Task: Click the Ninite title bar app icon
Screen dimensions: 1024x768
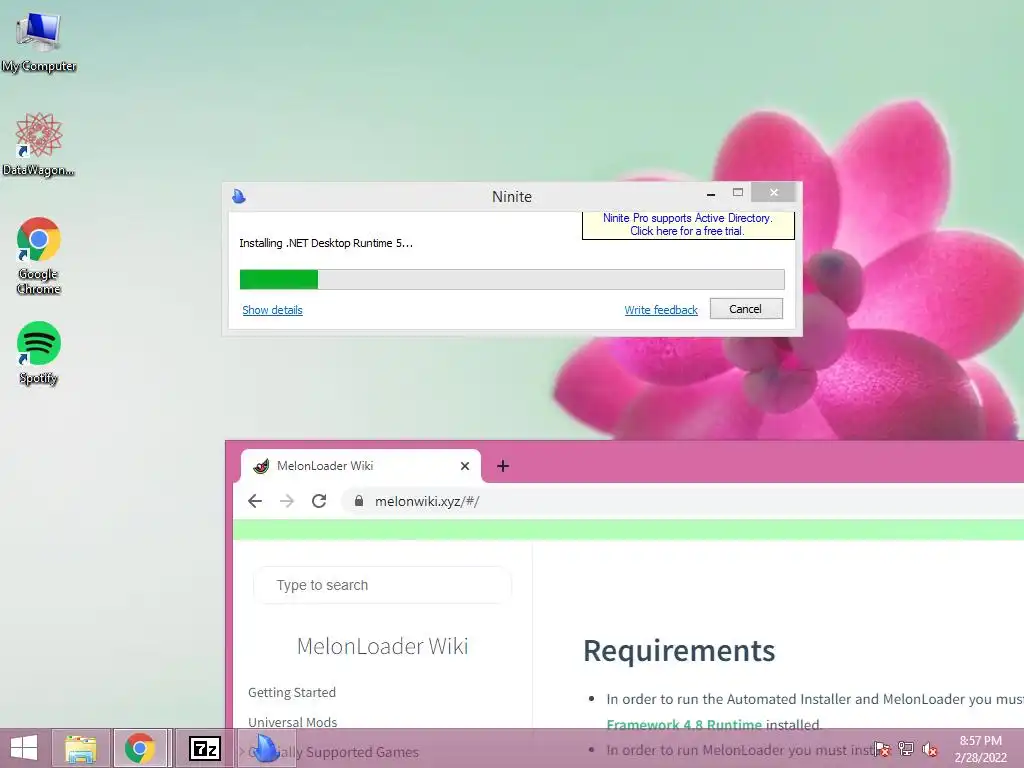Action: 239,196
